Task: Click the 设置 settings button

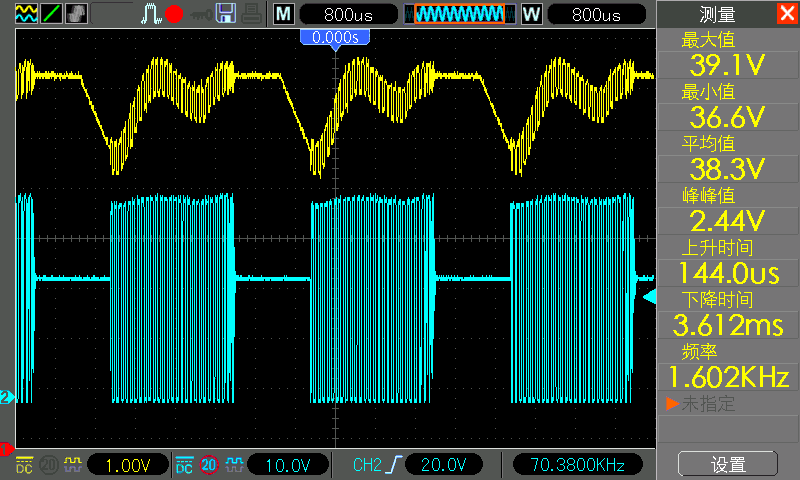Action: (728, 464)
